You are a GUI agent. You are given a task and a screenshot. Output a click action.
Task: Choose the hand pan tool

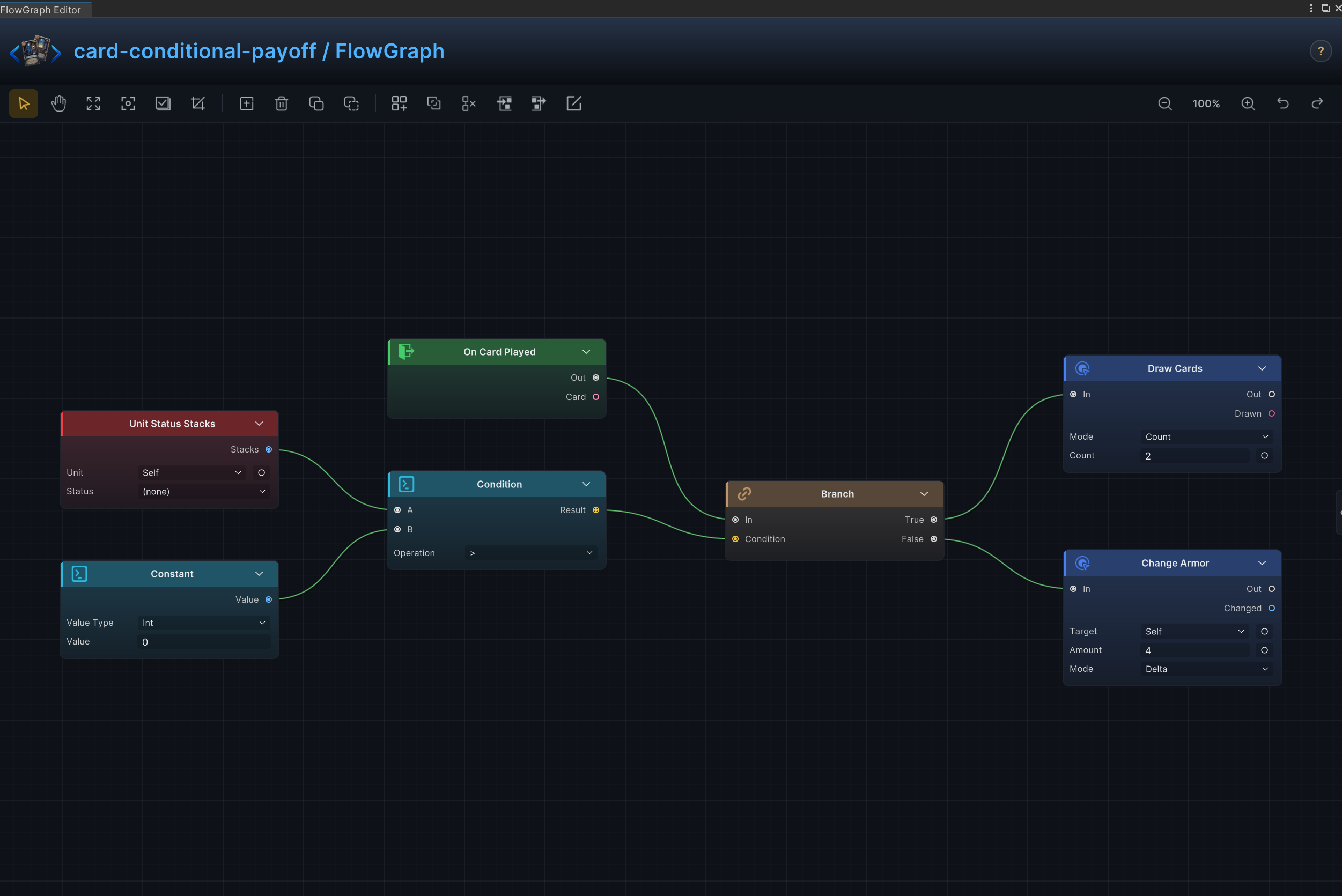pos(58,103)
